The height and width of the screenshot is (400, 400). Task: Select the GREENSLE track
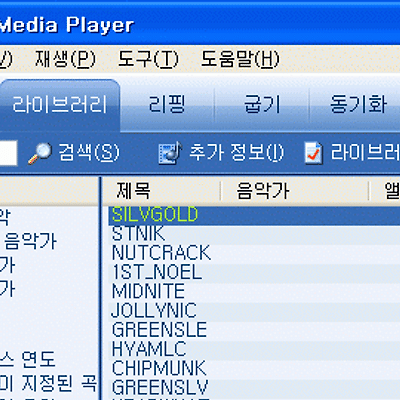(254, 330)
